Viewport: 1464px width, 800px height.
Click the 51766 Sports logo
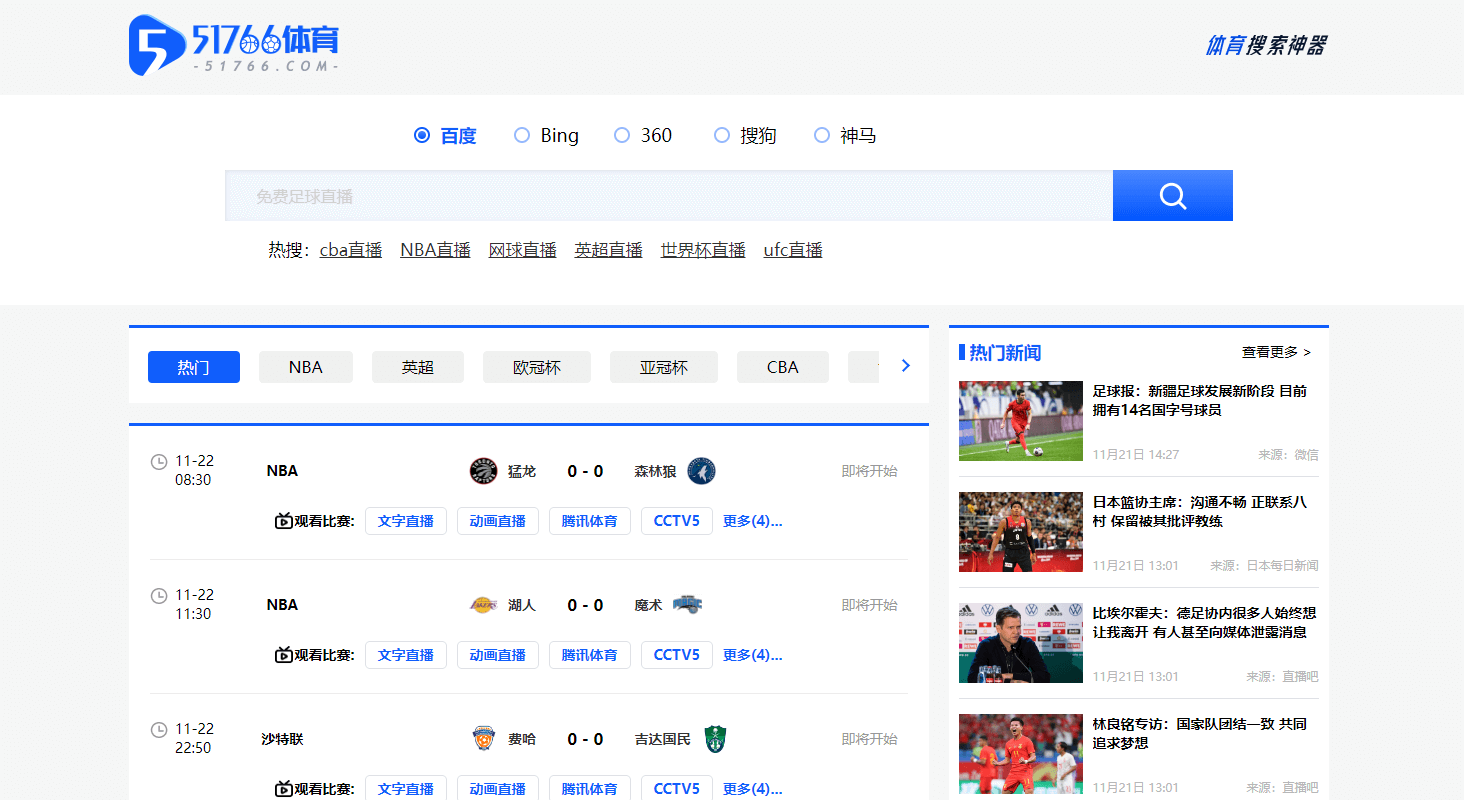pos(234,45)
